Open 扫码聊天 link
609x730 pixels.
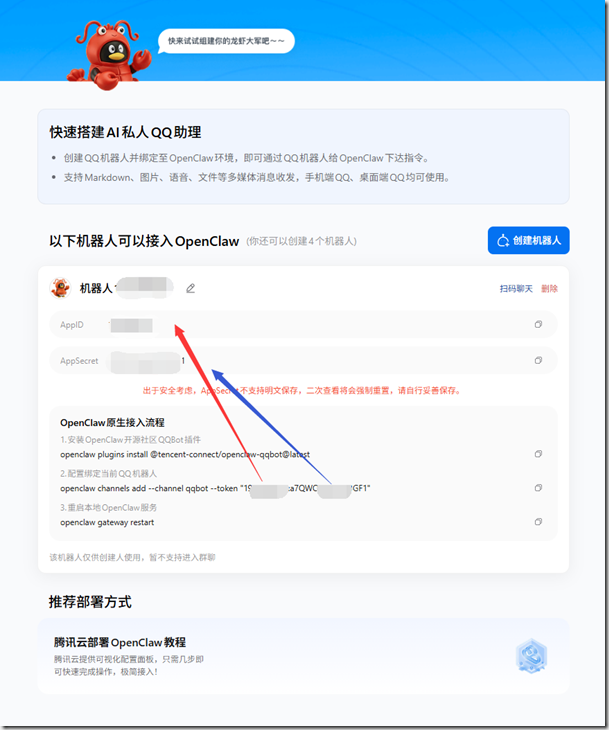click(x=516, y=289)
